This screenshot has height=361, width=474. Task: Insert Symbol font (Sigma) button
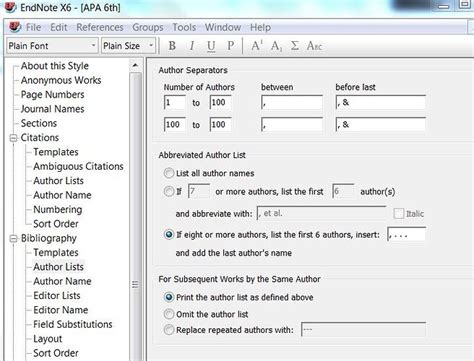[295, 46]
